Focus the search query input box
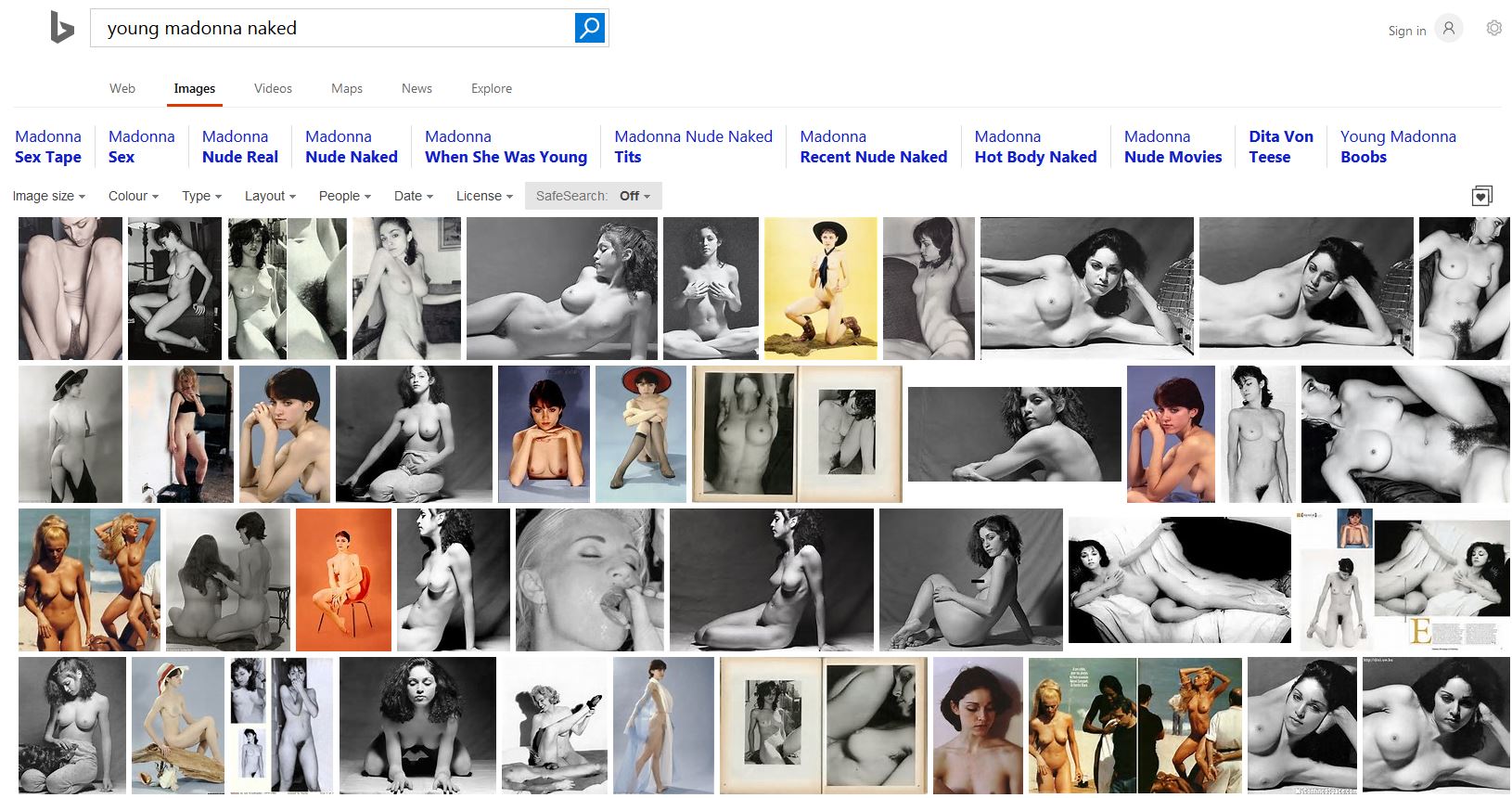The width and height of the screenshot is (1512, 798). coord(334,28)
